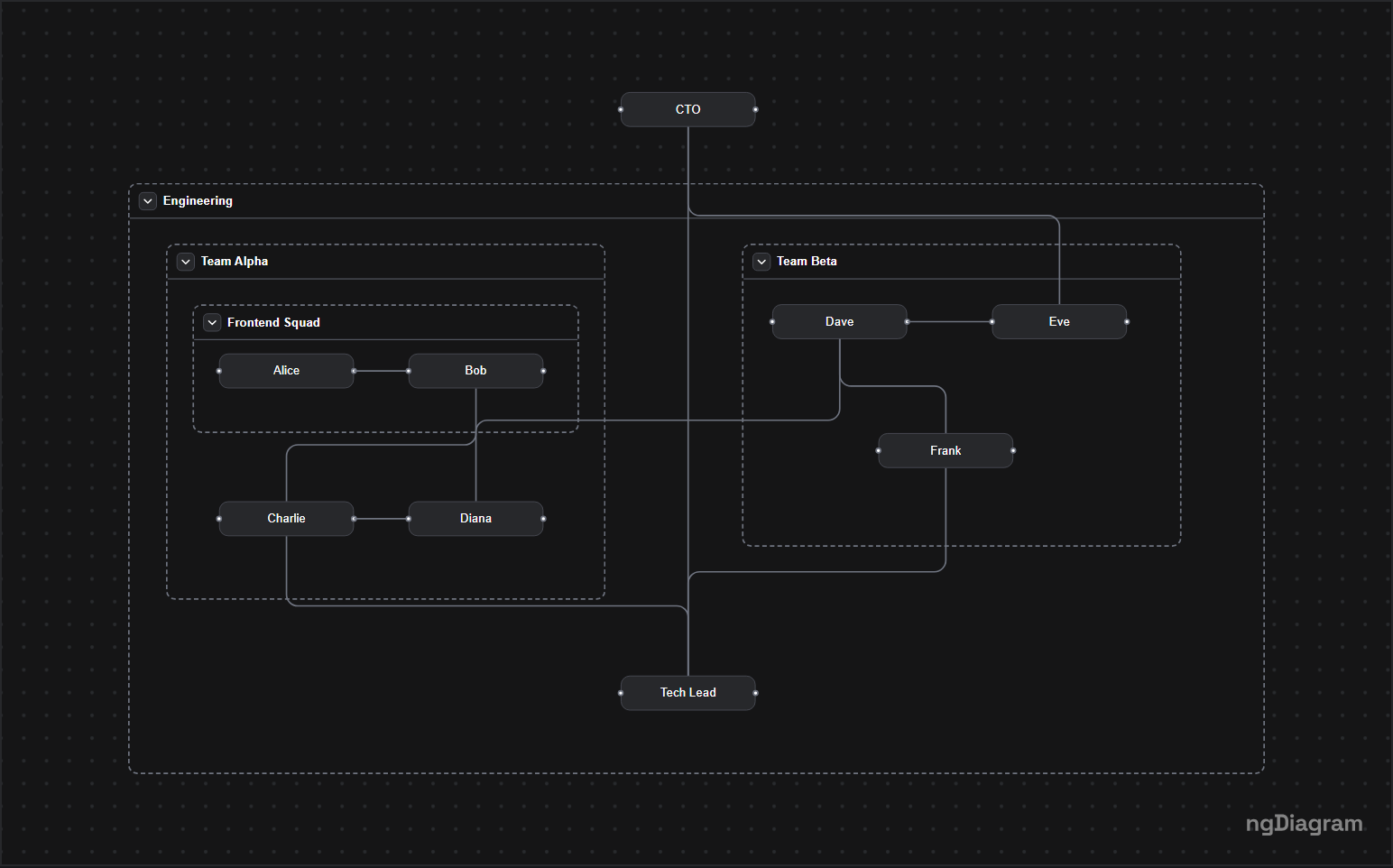
Task: Click the right port of Charlie node
Action: [354, 519]
